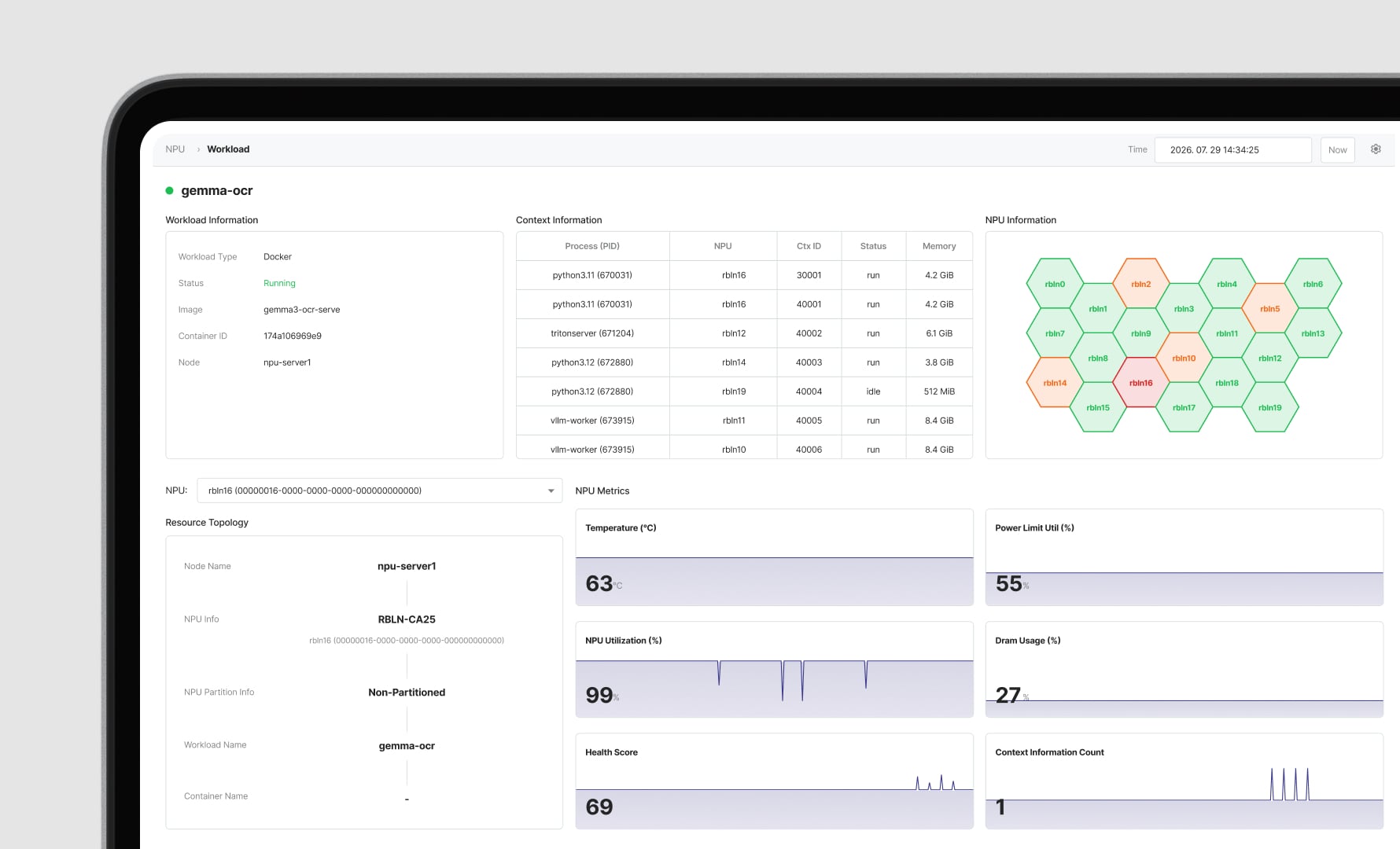The width and height of the screenshot is (1400, 849).
Task: Select the Workload breadcrumb
Action: (x=228, y=149)
